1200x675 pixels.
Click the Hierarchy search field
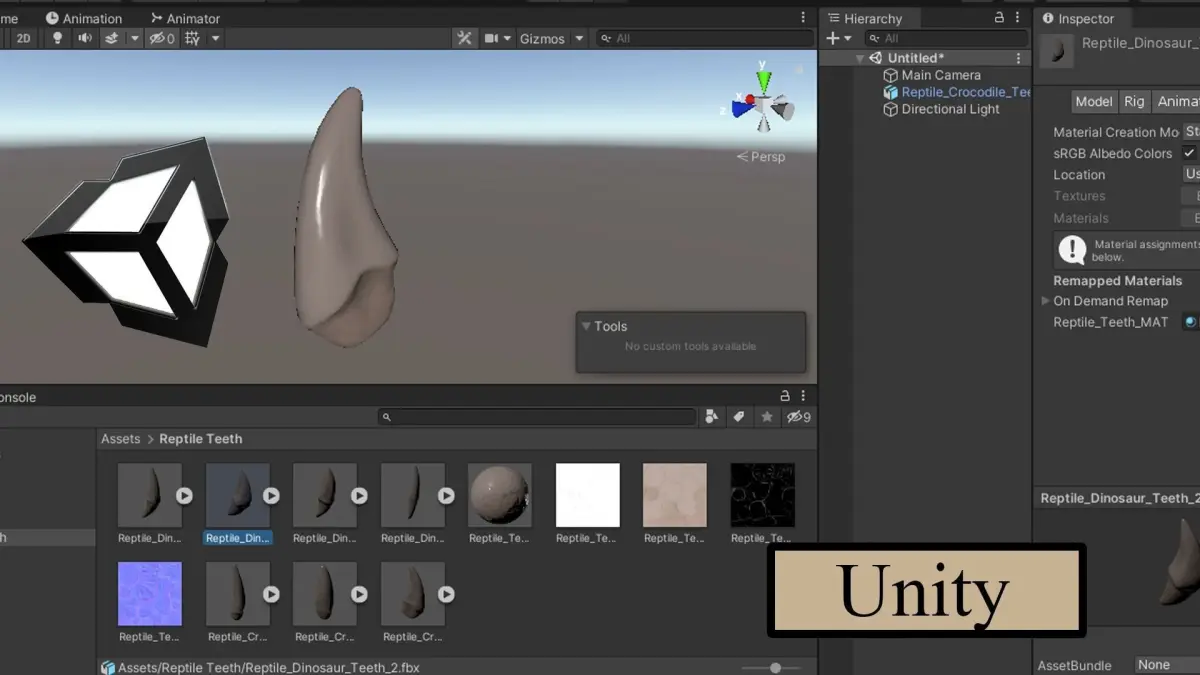(x=947, y=38)
